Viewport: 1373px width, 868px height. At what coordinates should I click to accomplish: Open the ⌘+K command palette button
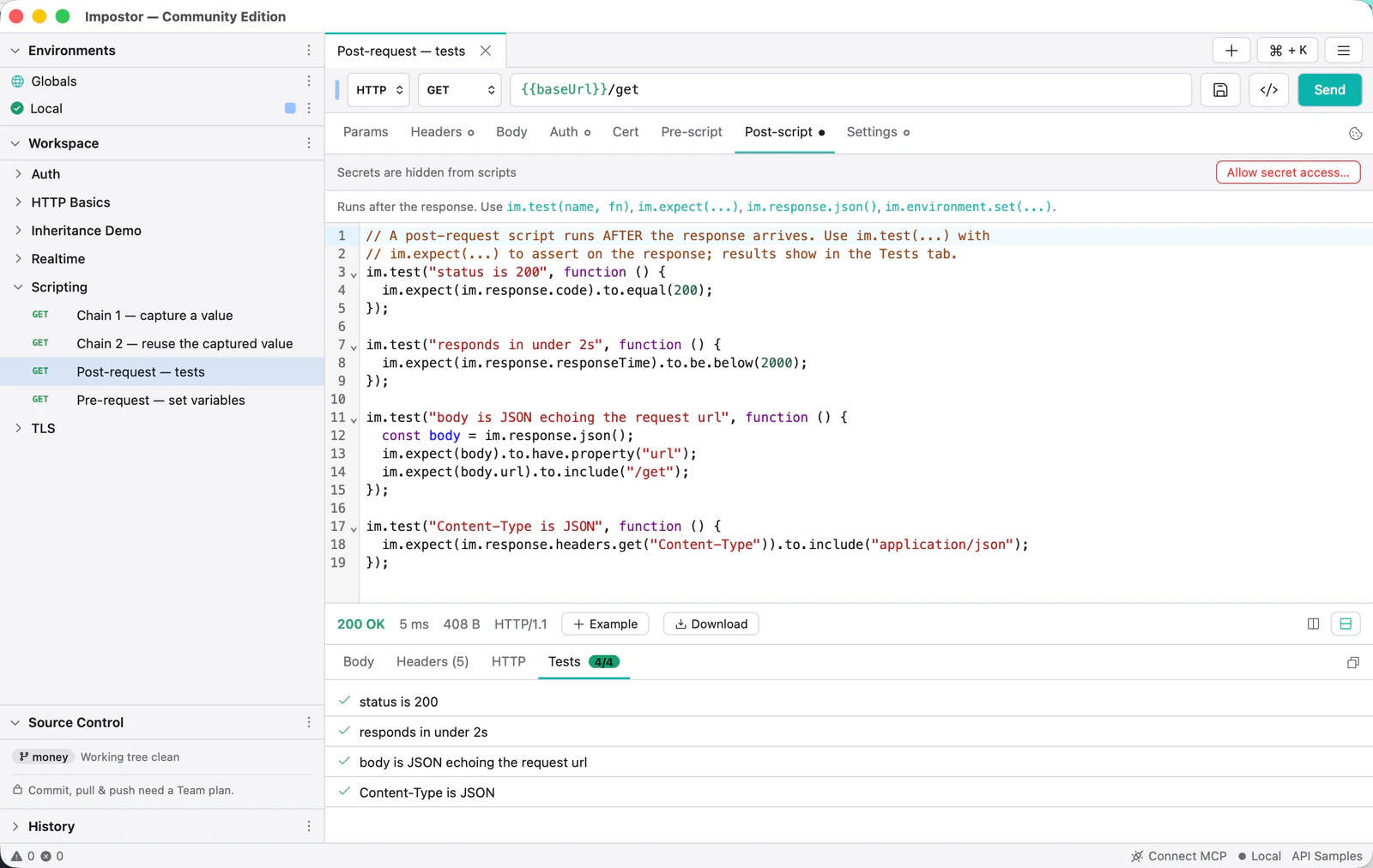1288,51
